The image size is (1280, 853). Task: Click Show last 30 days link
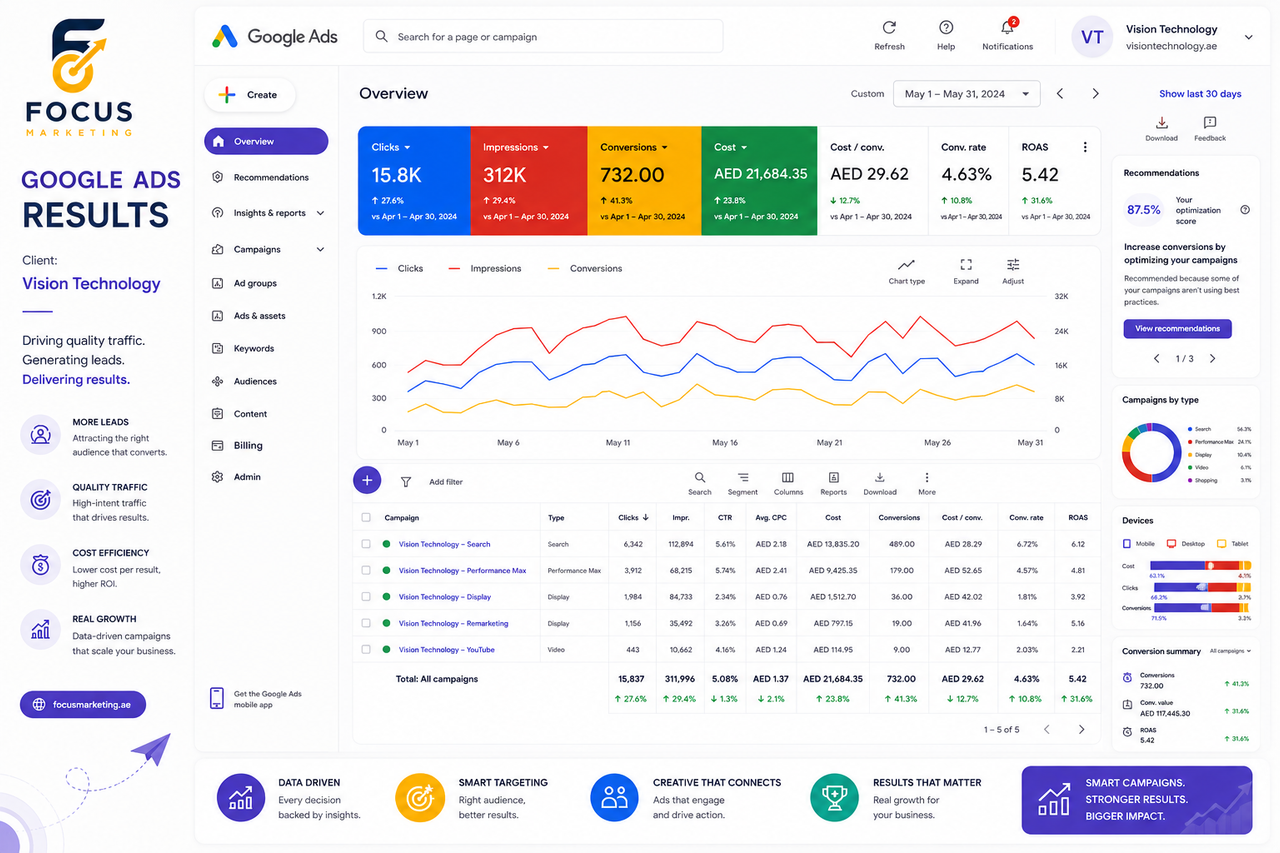click(1200, 94)
